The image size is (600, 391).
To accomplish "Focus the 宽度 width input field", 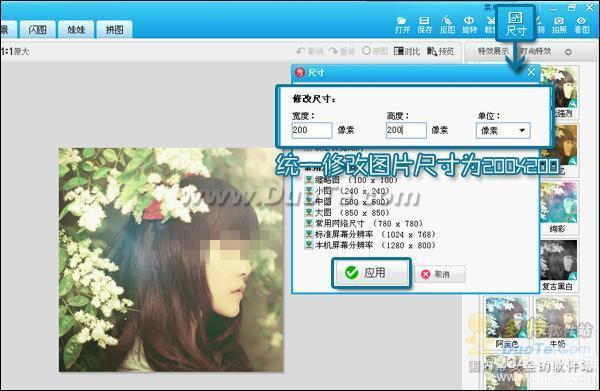I will [312, 130].
